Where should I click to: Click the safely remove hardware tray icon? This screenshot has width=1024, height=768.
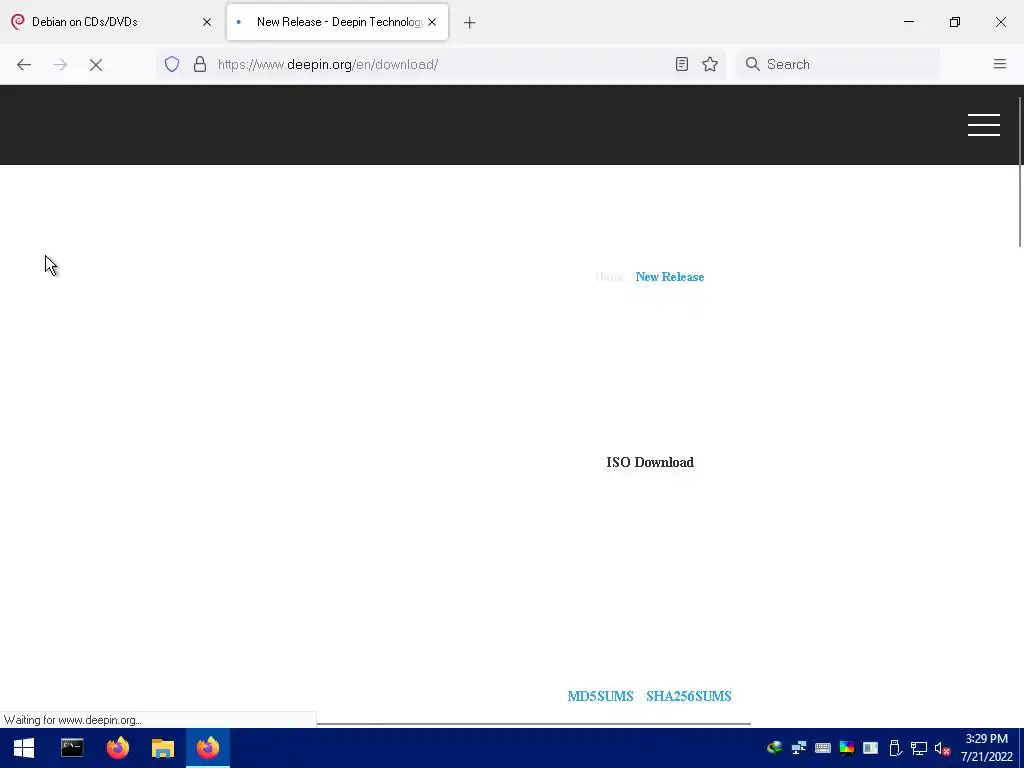[895, 748]
